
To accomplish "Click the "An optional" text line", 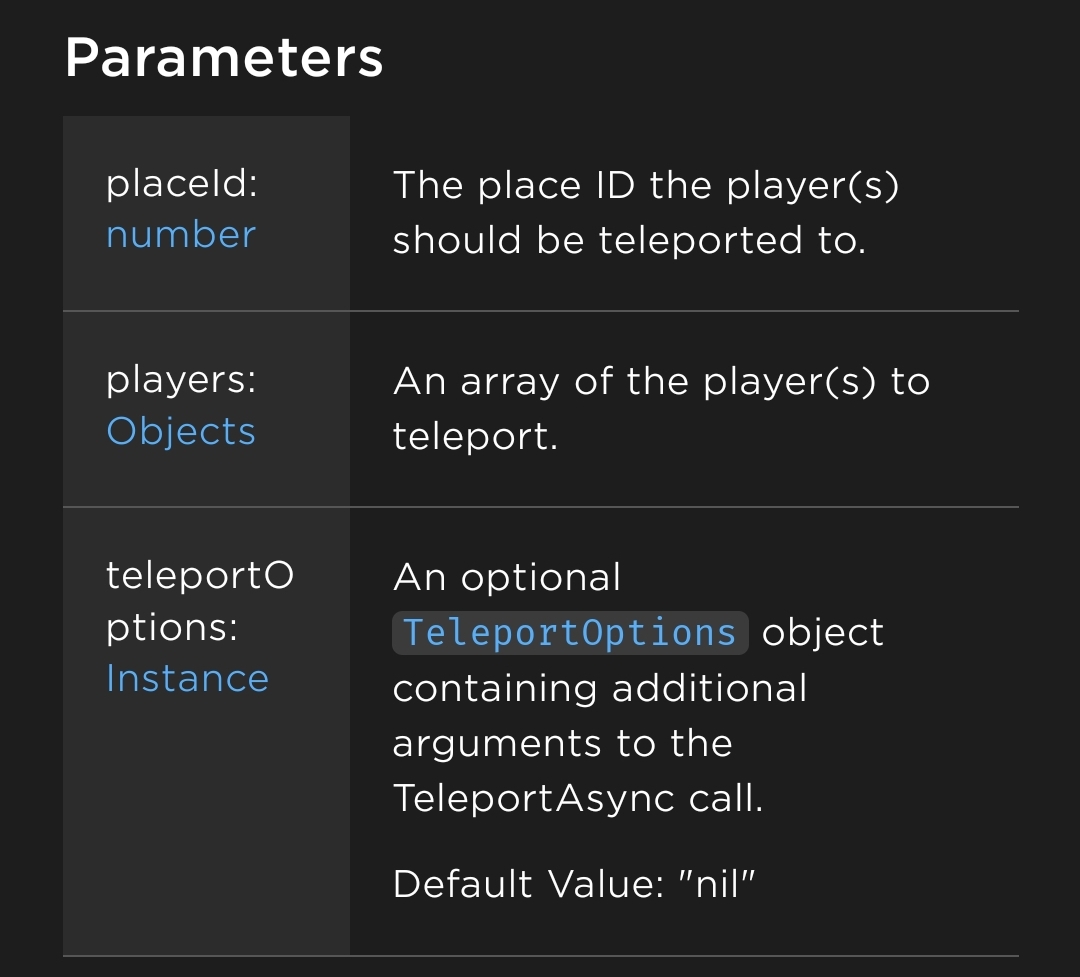I will point(507,577).
